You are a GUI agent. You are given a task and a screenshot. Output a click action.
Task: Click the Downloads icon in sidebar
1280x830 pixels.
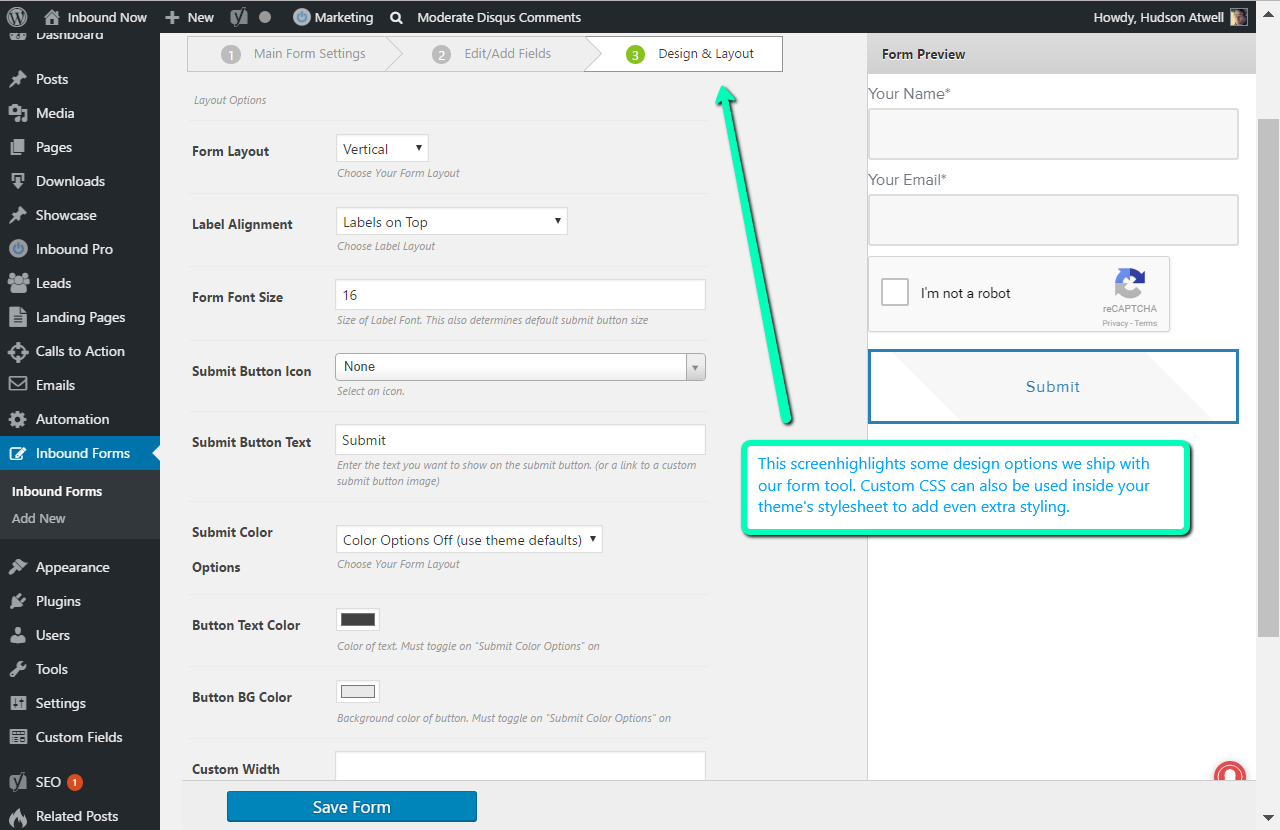coord(18,181)
